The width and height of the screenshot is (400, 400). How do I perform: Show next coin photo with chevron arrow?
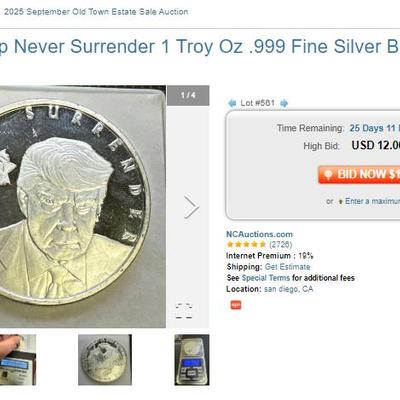[191, 207]
